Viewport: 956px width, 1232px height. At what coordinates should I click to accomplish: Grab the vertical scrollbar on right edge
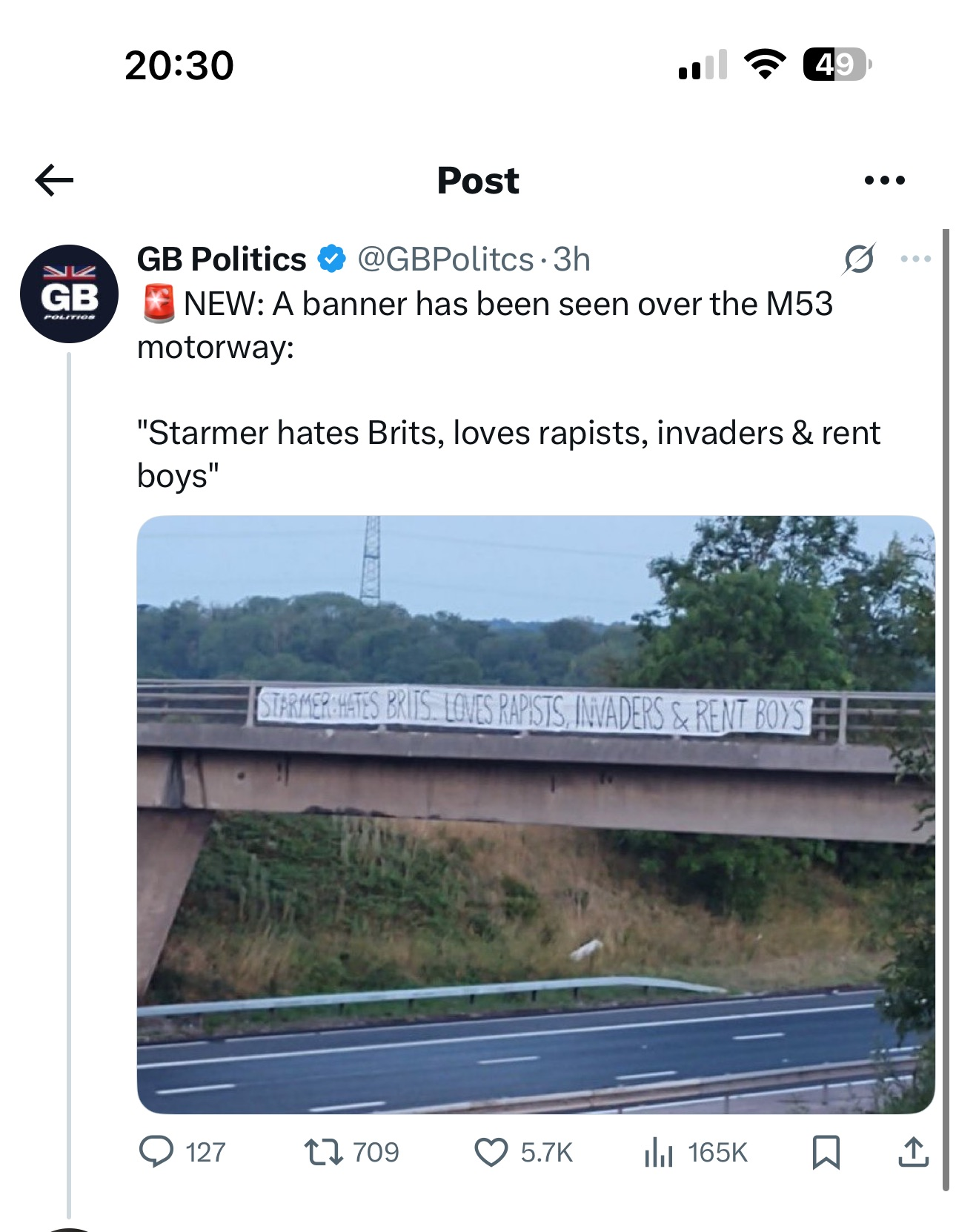946,710
